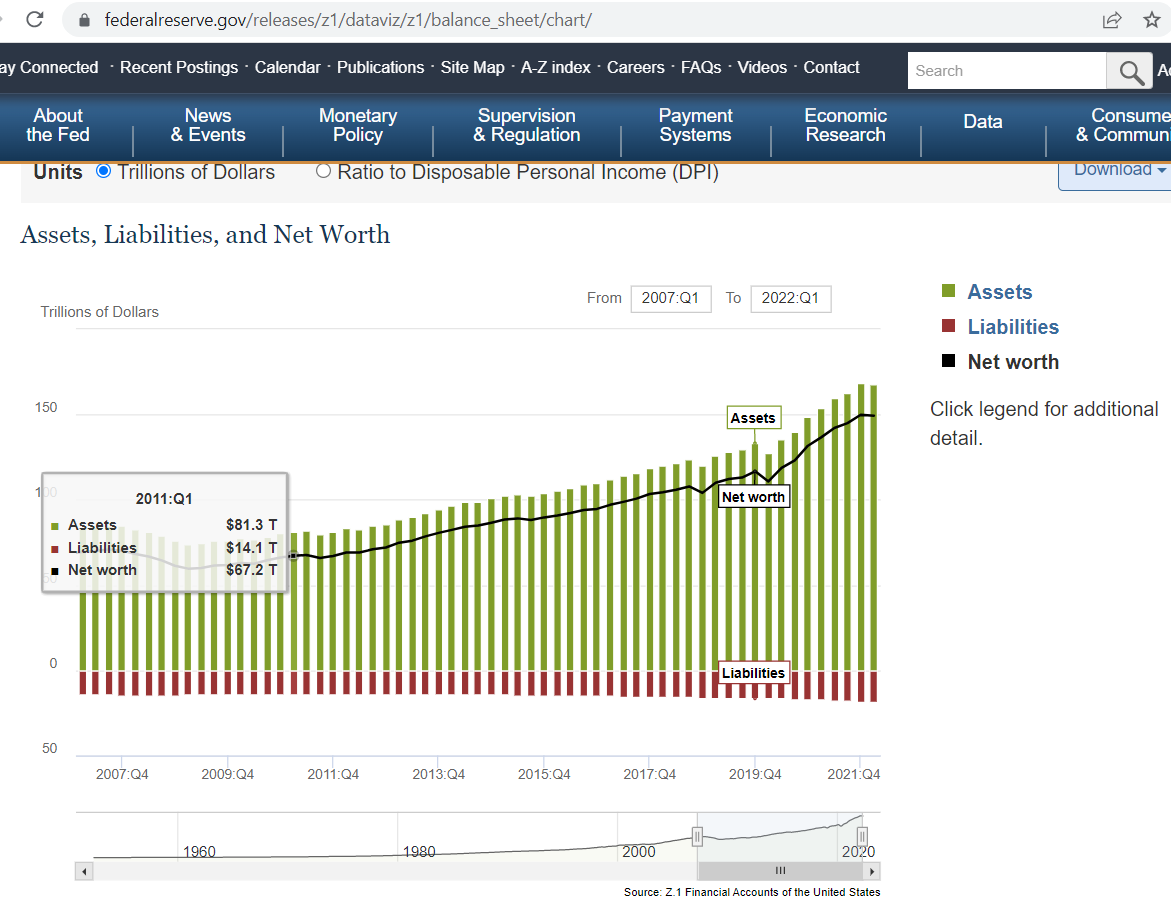Toggle the Liabilities legend entry

pos(1012,327)
